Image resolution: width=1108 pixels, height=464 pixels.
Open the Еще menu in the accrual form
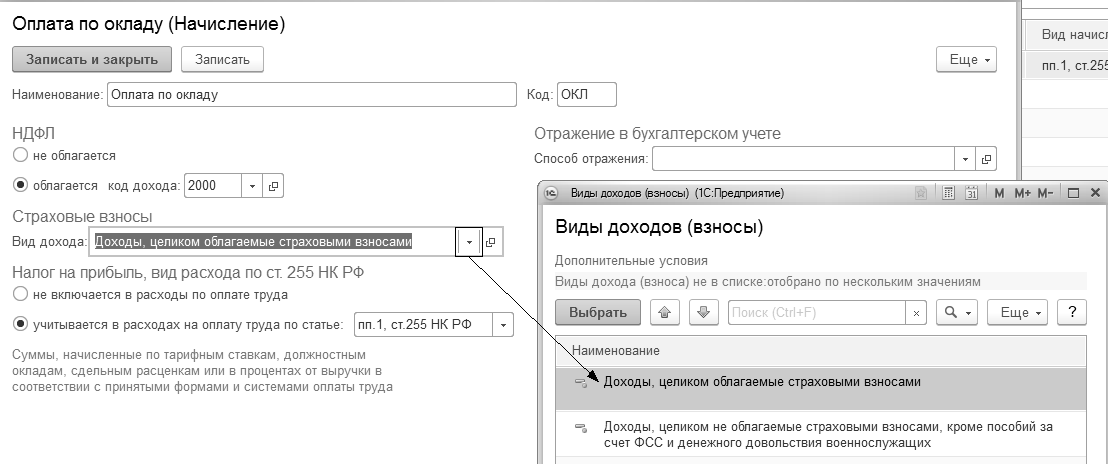(966, 60)
